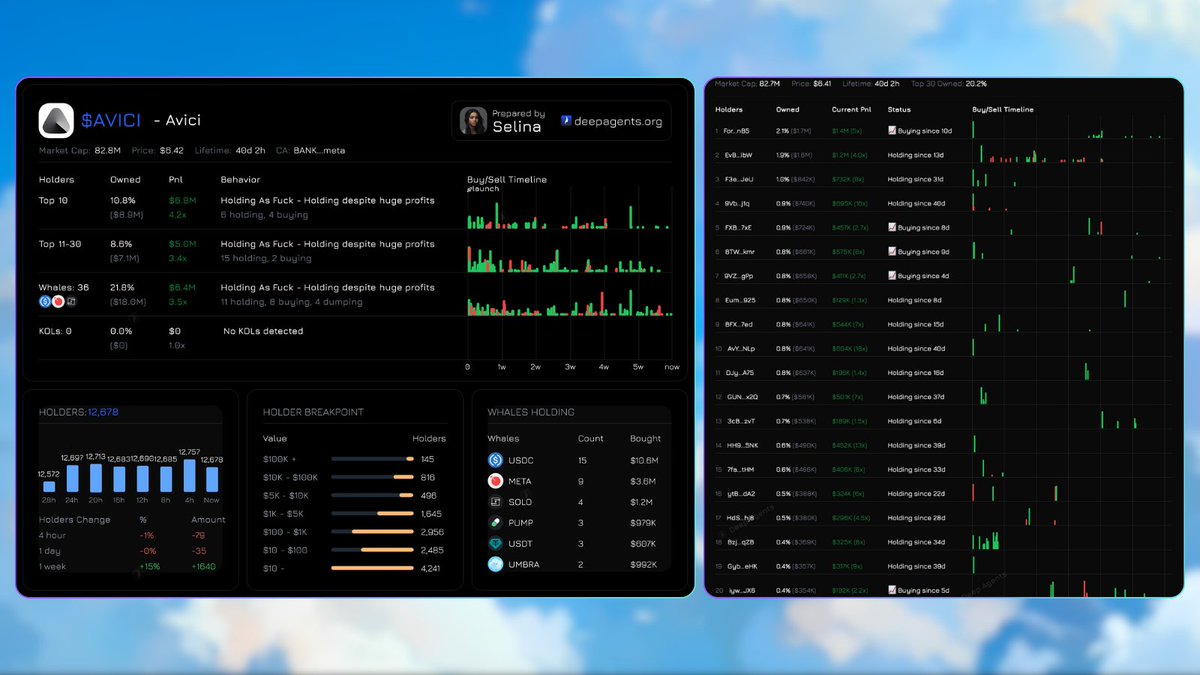1200x675 pixels.
Task: Click the 4h bar showing 12,757
Action: [x=189, y=476]
